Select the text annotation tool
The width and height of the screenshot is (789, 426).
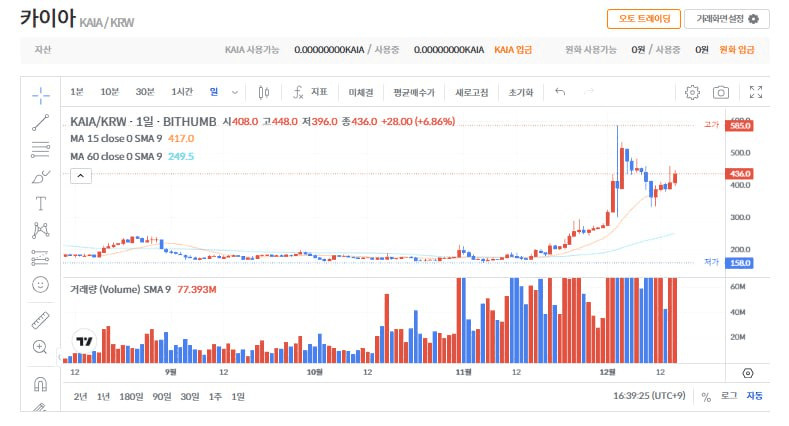pos(41,204)
